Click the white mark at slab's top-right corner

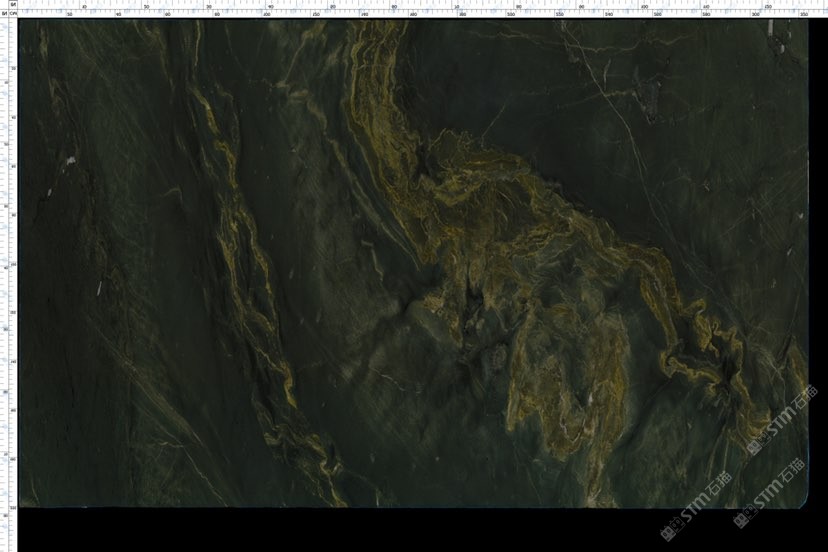[x=770, y=28]
